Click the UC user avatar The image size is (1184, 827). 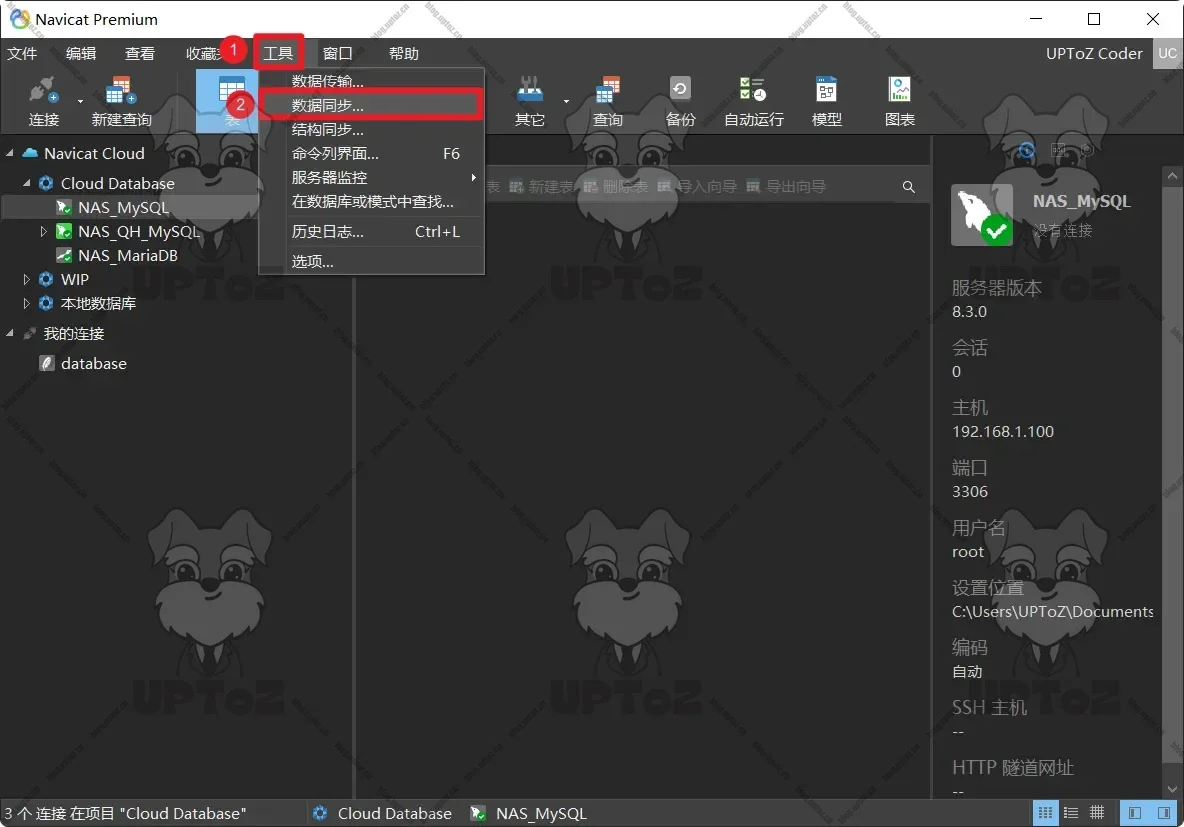1167,54
